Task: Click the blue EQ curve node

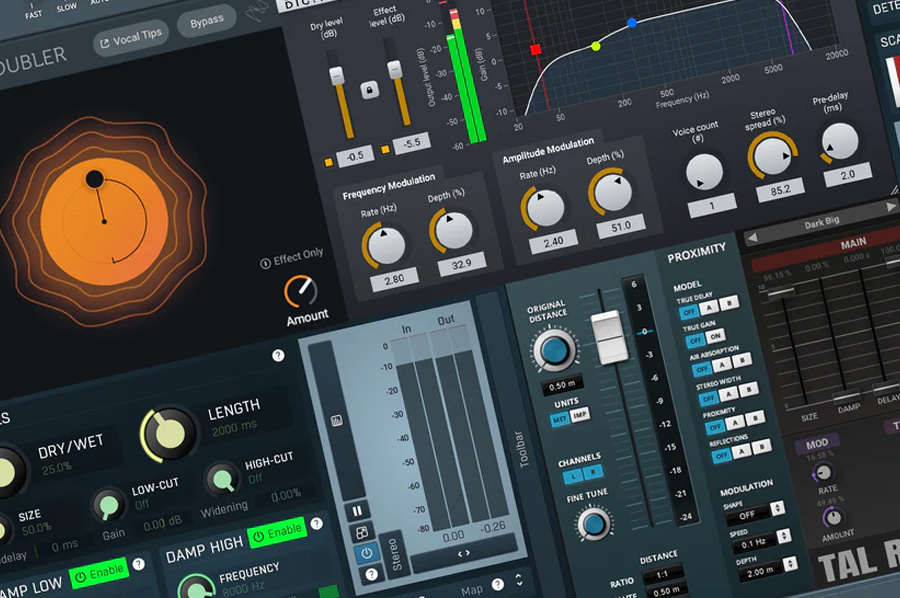Action: point(631,23)
